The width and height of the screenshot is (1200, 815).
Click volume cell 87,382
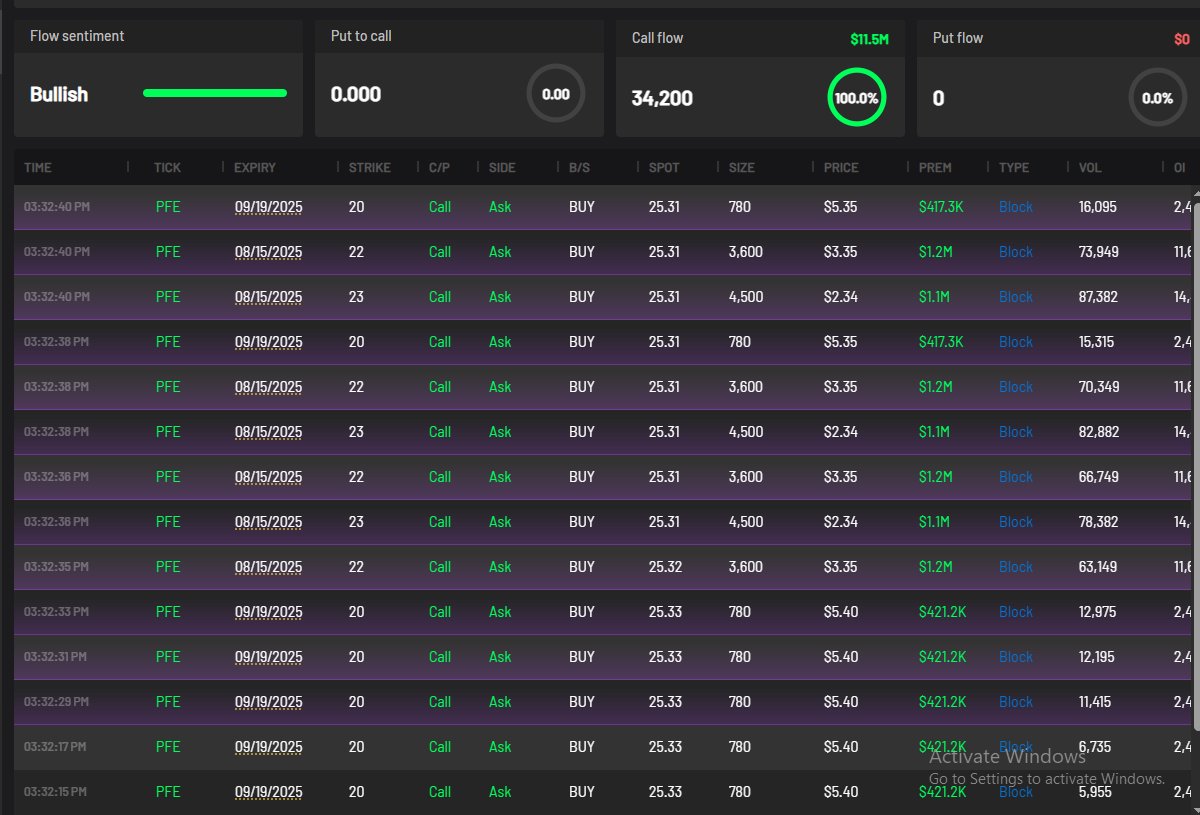coord(1099,297)
